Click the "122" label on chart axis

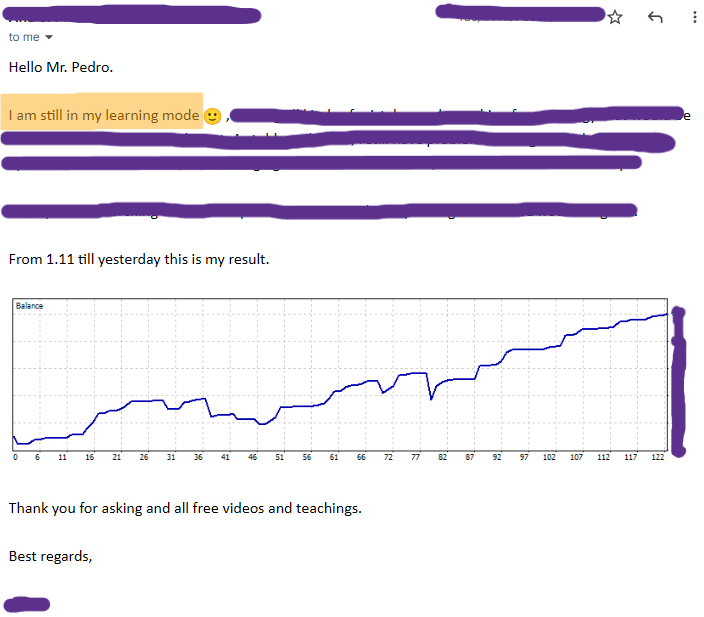coord(657,457)
